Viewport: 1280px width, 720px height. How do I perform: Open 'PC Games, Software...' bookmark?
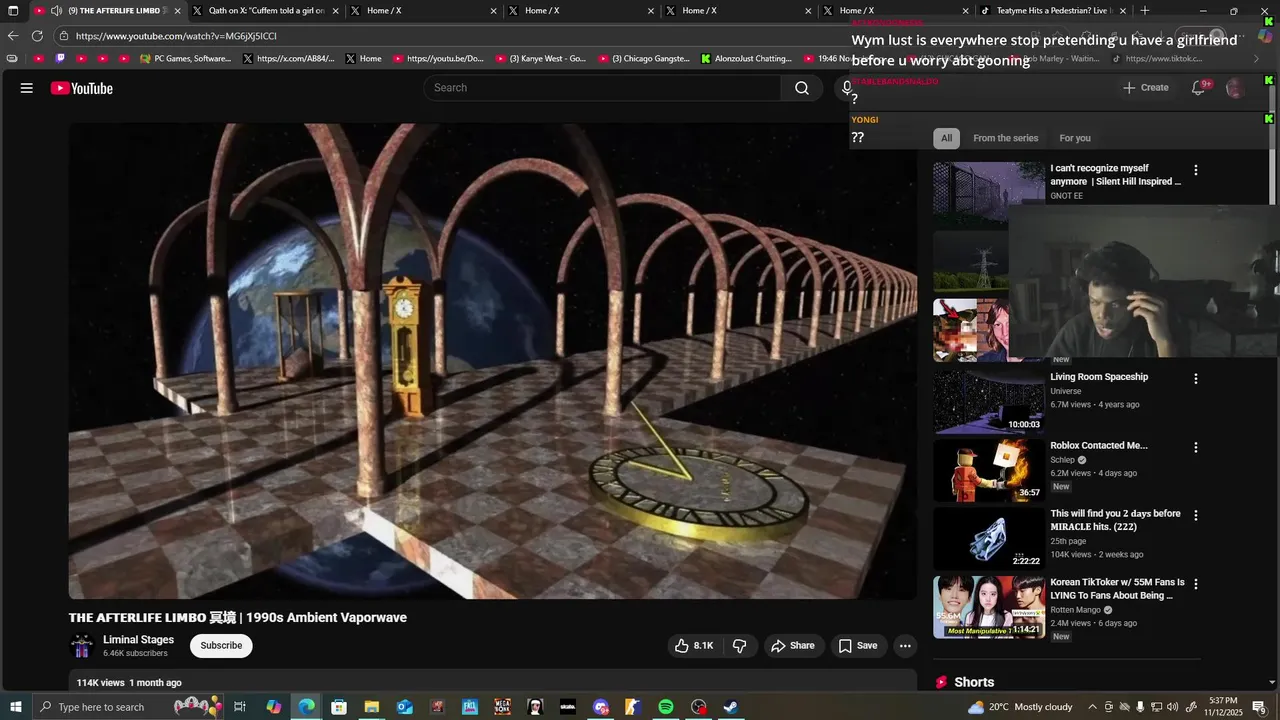pyautogui.click(x=185, y=59)
